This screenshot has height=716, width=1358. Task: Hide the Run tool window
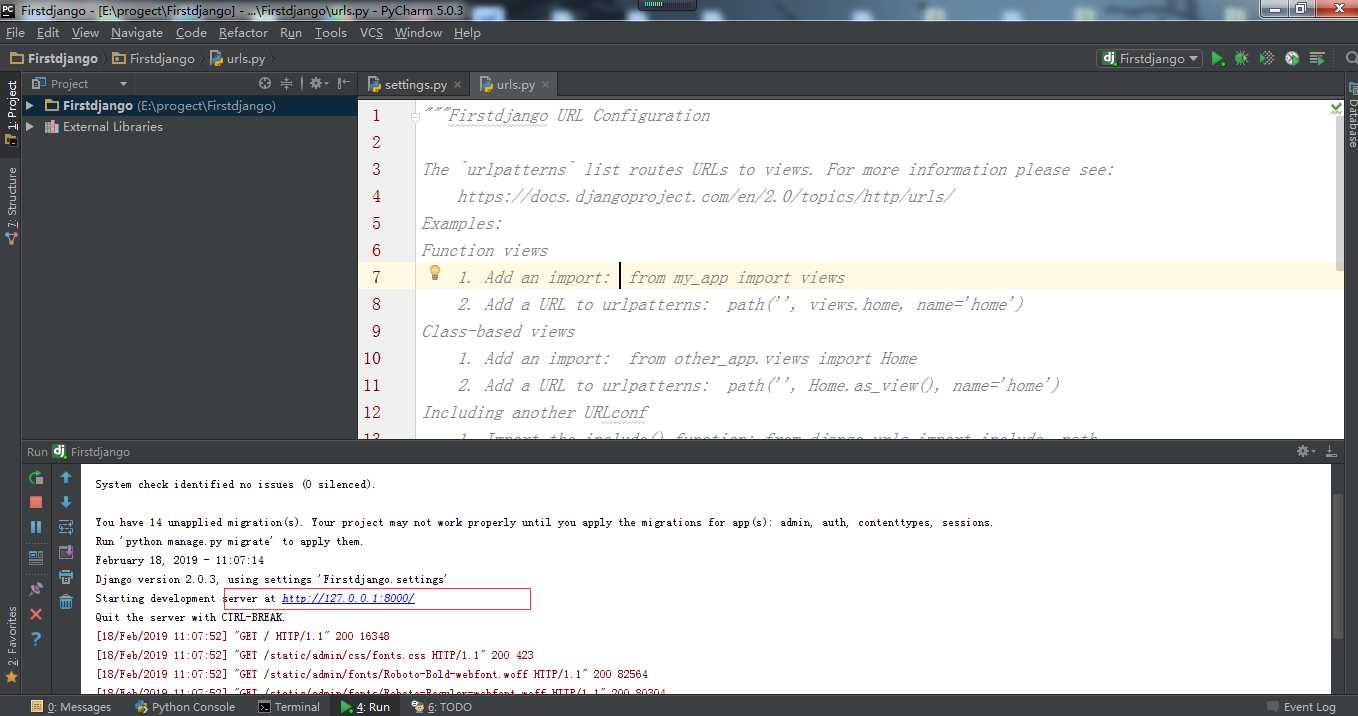1331,452
